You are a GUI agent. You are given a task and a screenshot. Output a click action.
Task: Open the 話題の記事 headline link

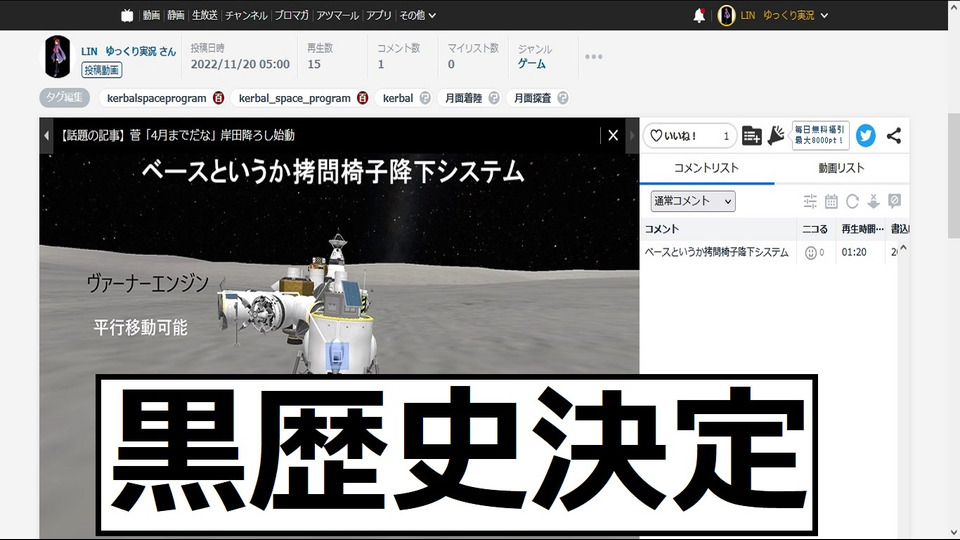tap(177, 135)
